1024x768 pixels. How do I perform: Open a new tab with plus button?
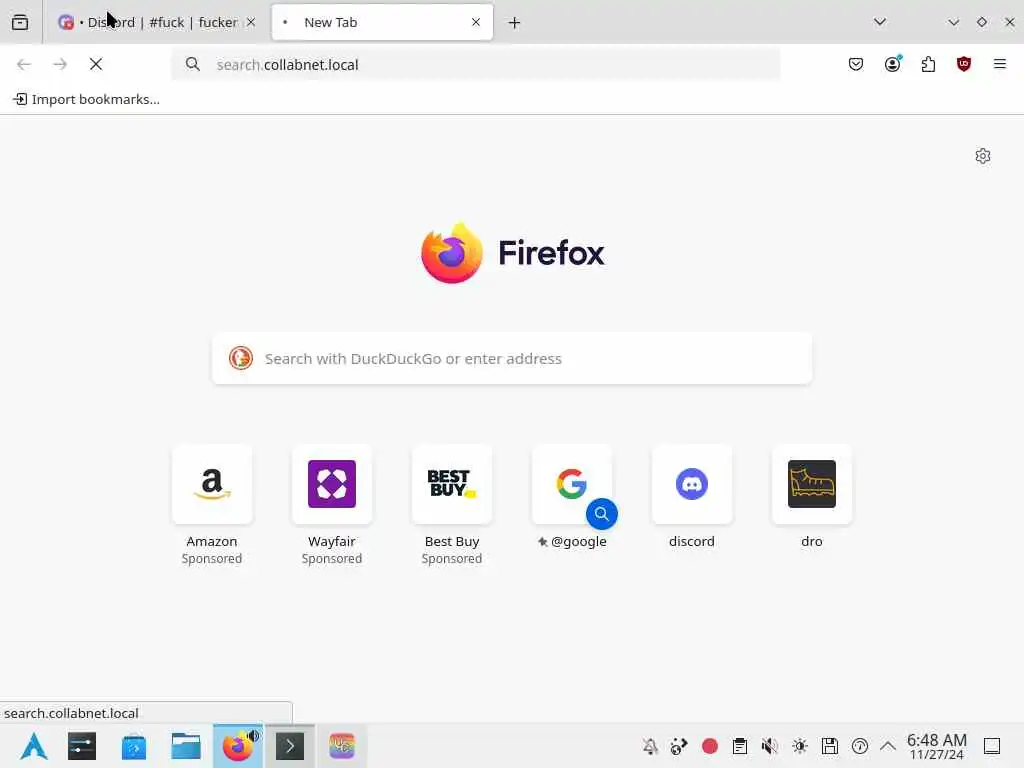pos(515,23)
